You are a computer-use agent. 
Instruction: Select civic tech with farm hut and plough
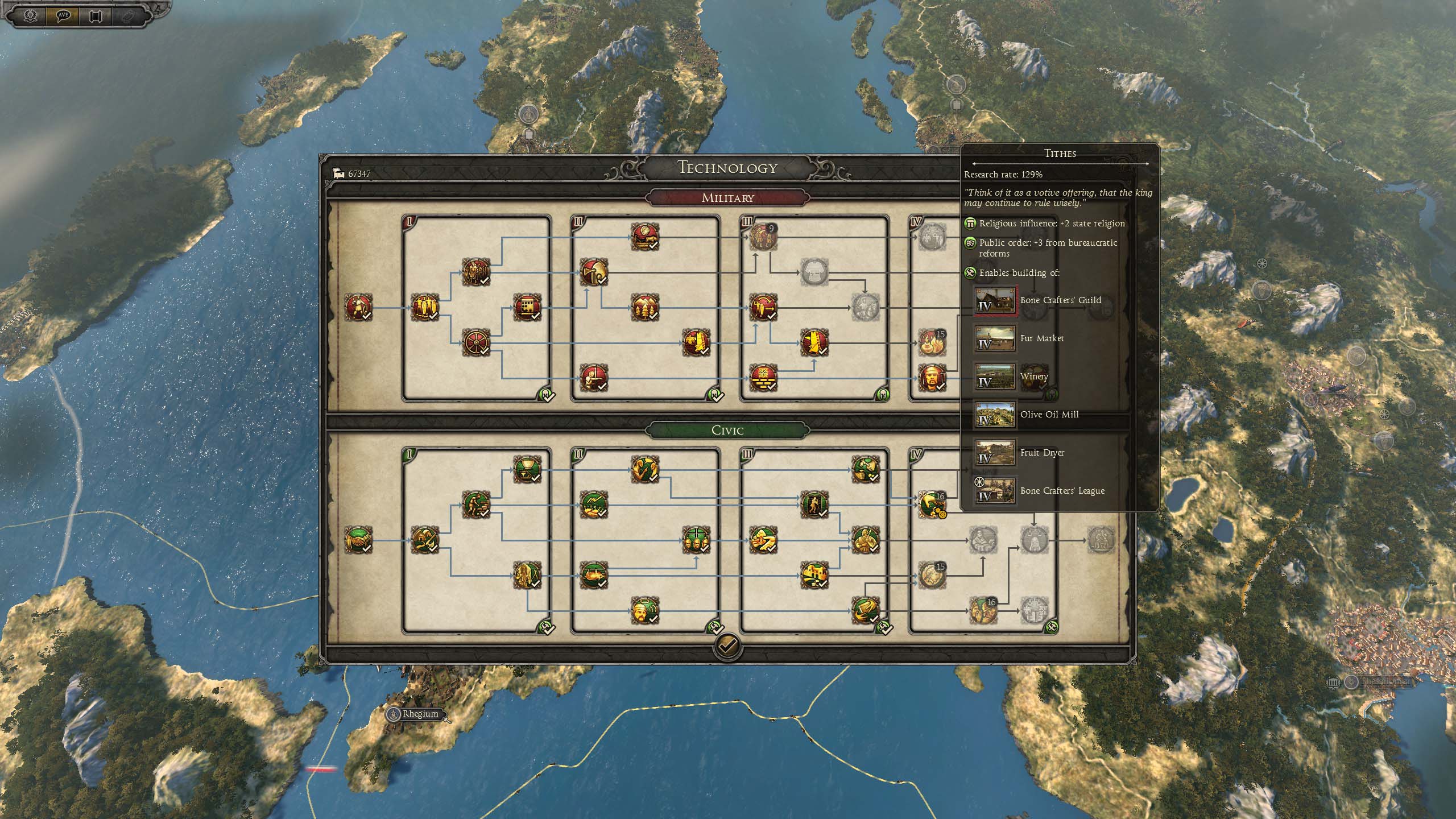tap(425, 540)
